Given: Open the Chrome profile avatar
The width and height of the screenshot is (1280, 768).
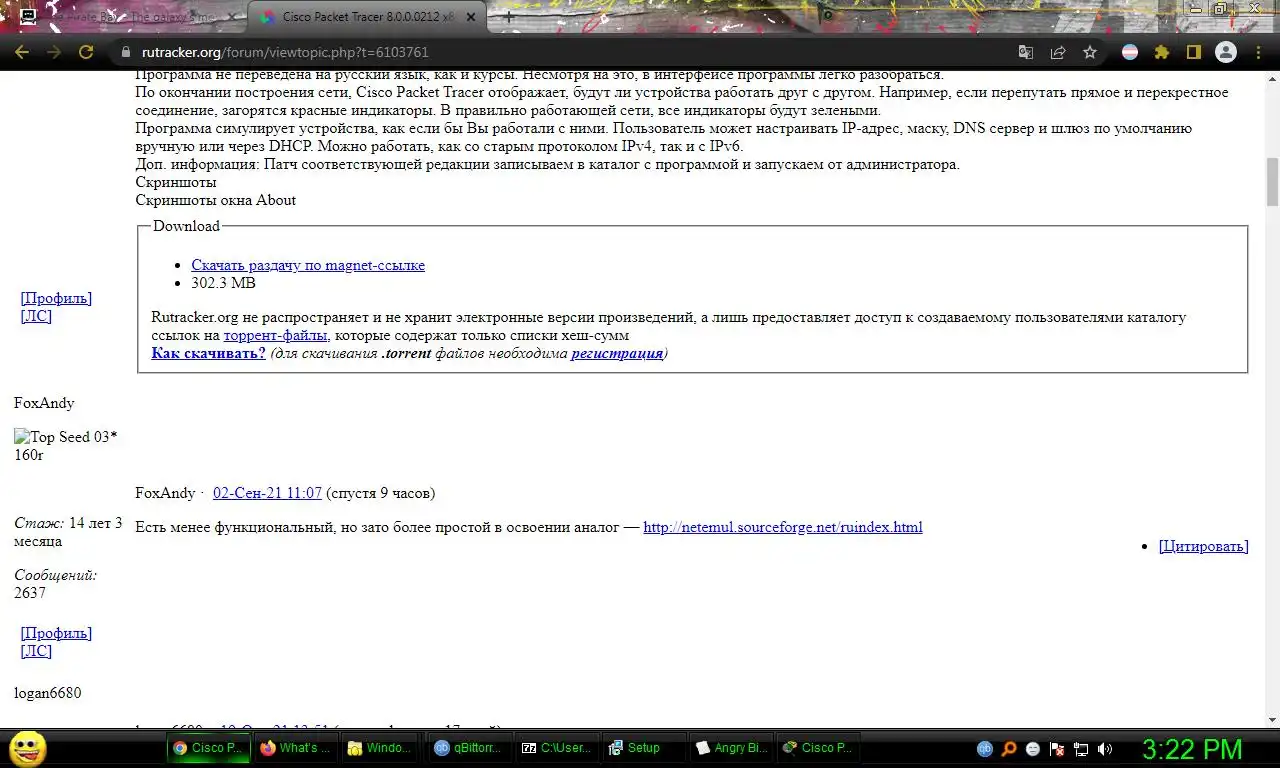Looking at the screenshot, I should [x=1226, y=52].
